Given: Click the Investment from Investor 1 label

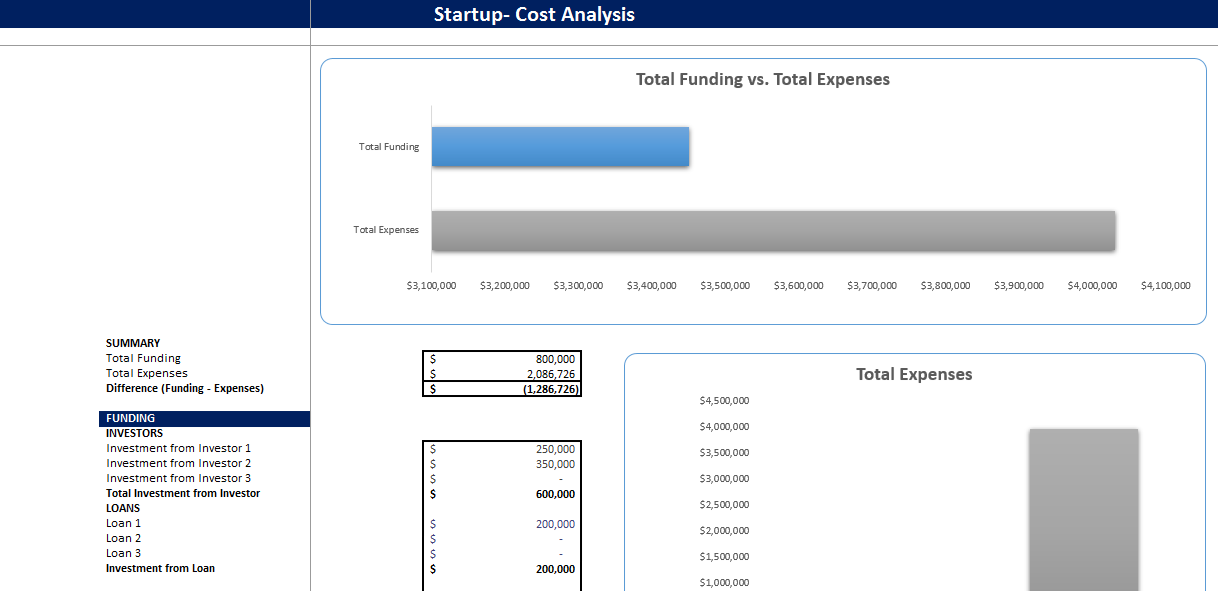Looking at the screenshot, I should (x=178, y=448).
